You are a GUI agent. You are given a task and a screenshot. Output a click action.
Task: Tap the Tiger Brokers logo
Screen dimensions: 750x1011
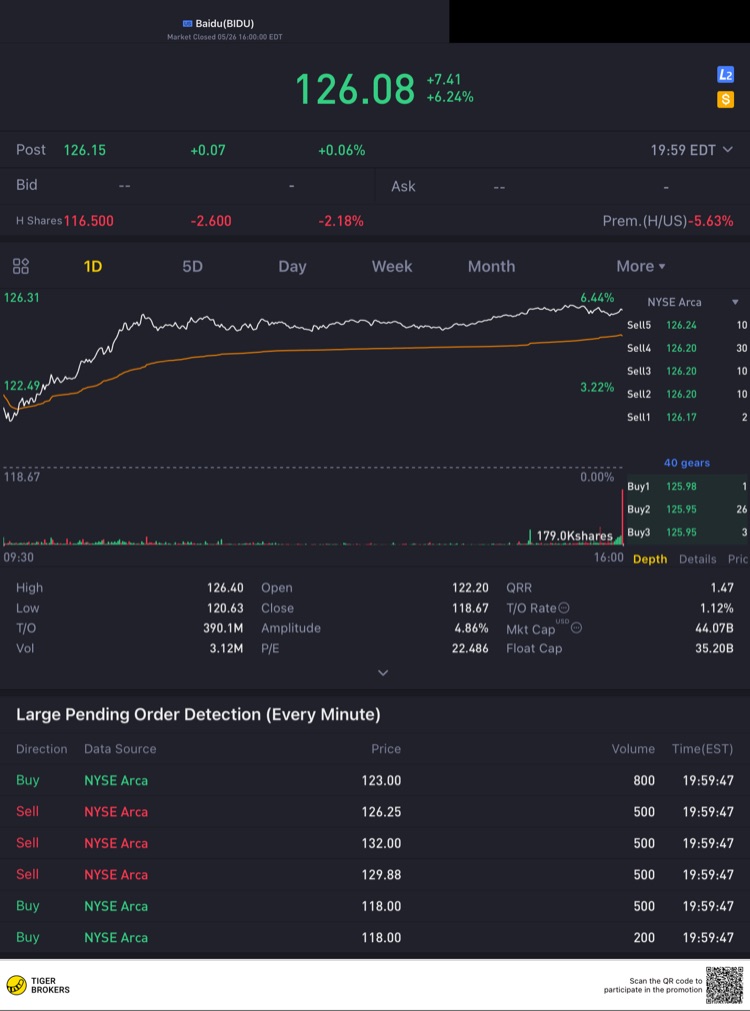click(x=38, y=985)
